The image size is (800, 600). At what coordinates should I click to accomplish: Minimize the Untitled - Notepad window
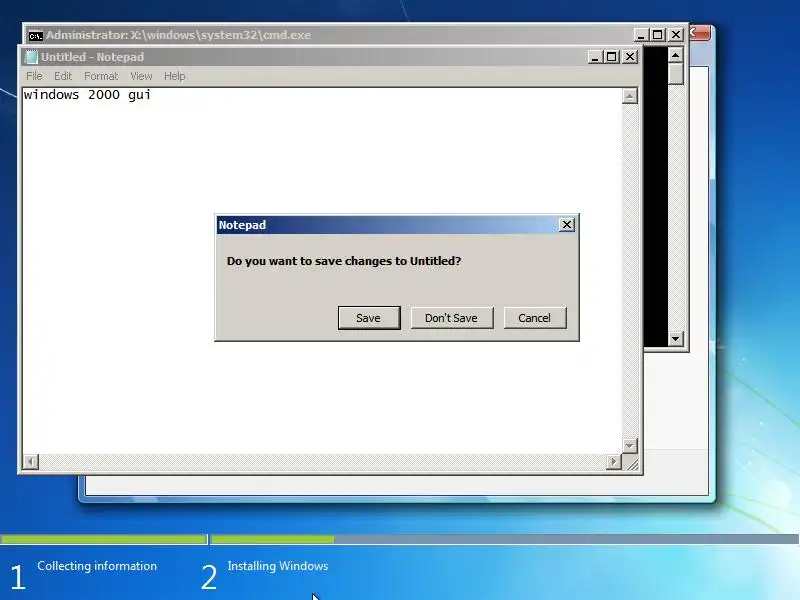[594, 57]
